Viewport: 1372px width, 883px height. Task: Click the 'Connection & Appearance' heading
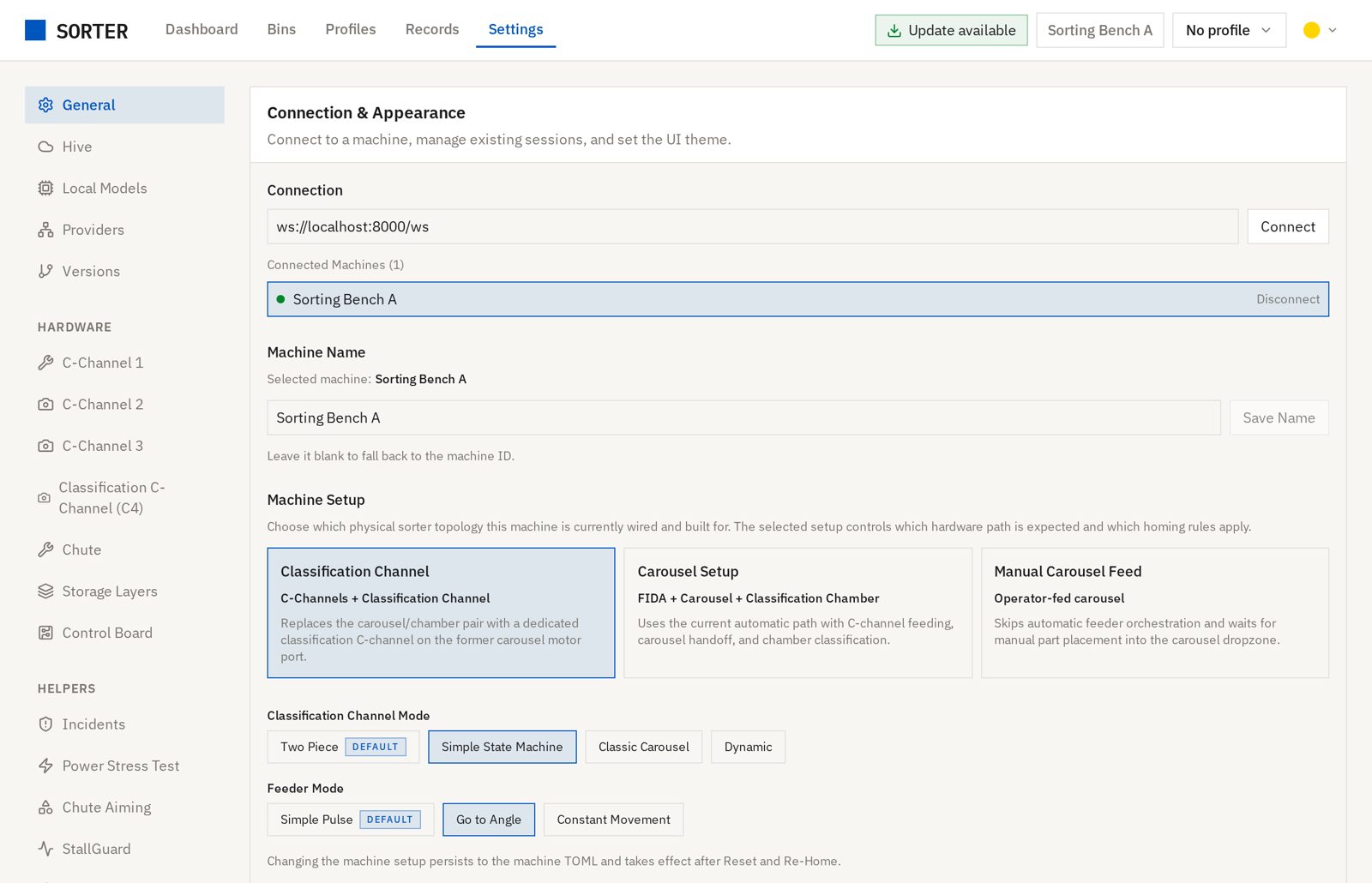click(x=366, y=113)
